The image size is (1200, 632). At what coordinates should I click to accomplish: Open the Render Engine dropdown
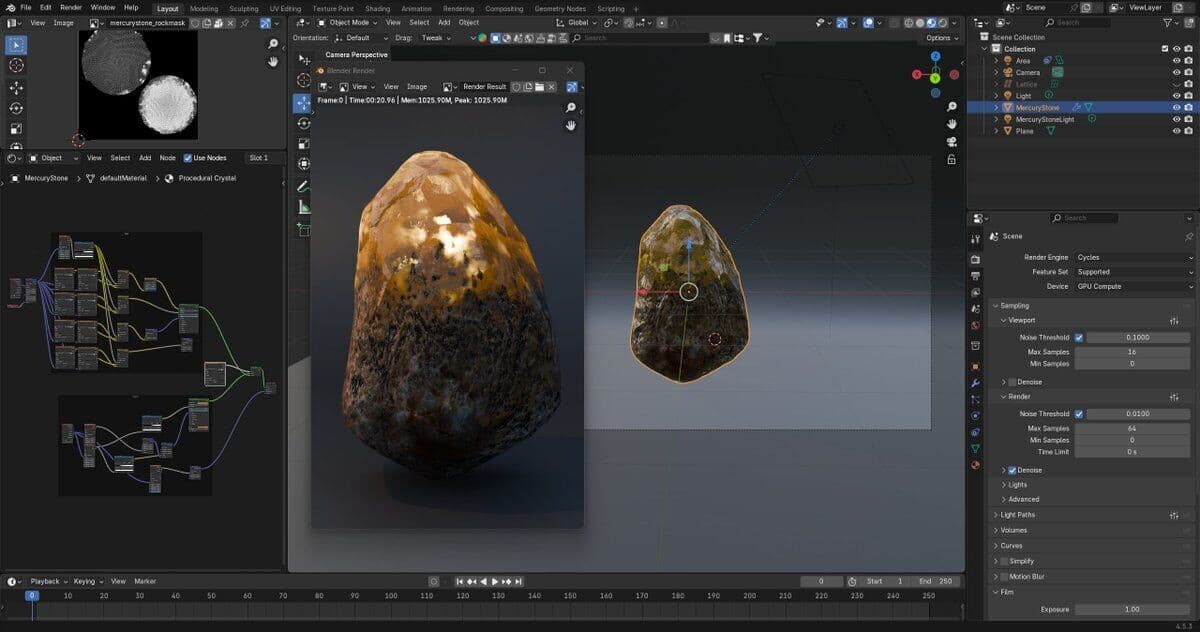1133,257
